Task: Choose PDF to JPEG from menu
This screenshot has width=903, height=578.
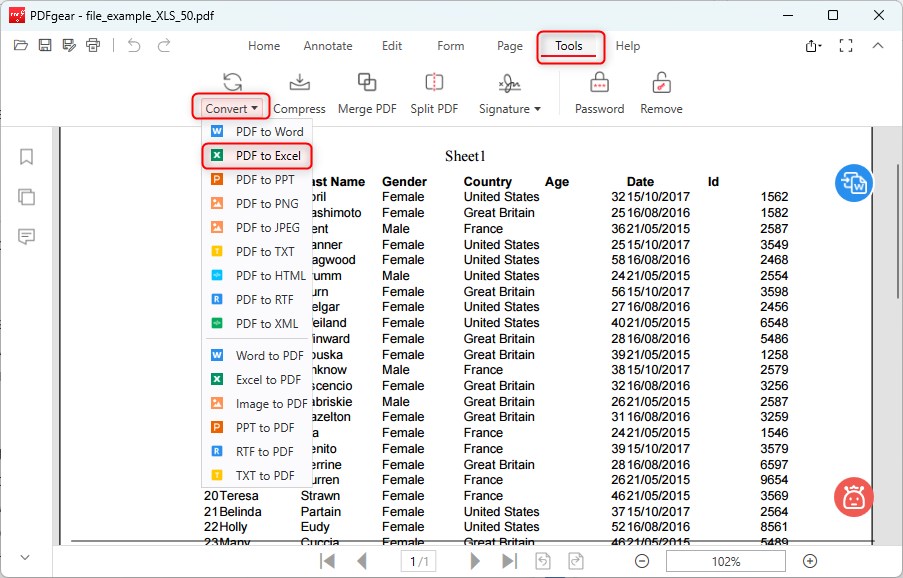Action: pyautogui.click(x=257, y=228)
